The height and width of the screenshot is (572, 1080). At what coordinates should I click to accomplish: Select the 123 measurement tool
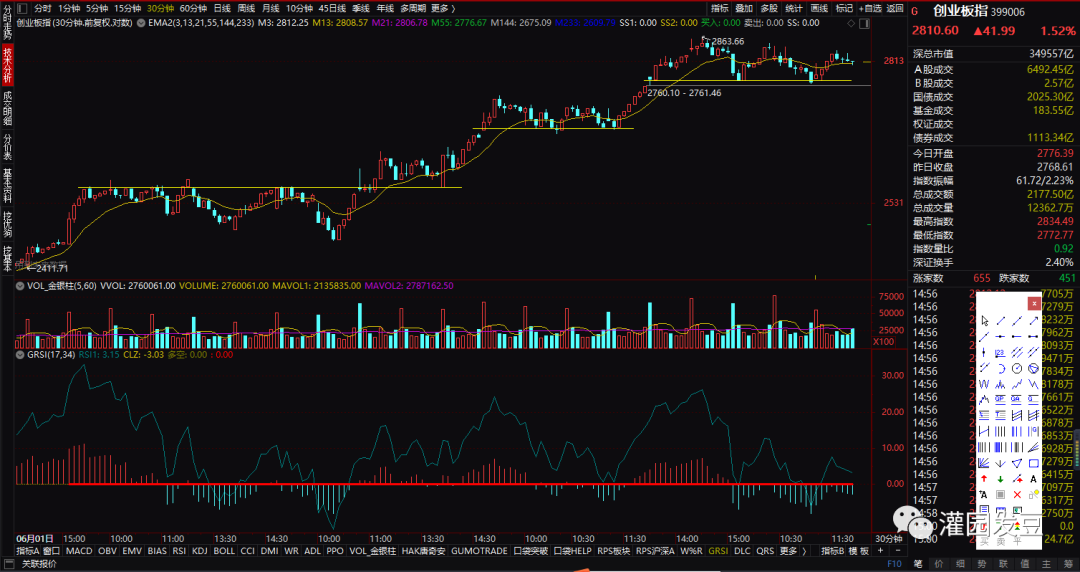(1000, 352)
